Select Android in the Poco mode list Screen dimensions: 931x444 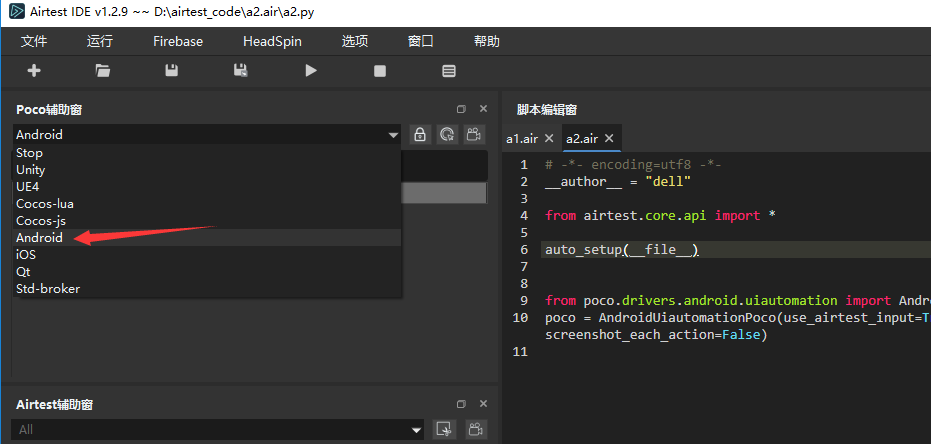(x=207, y=237)
